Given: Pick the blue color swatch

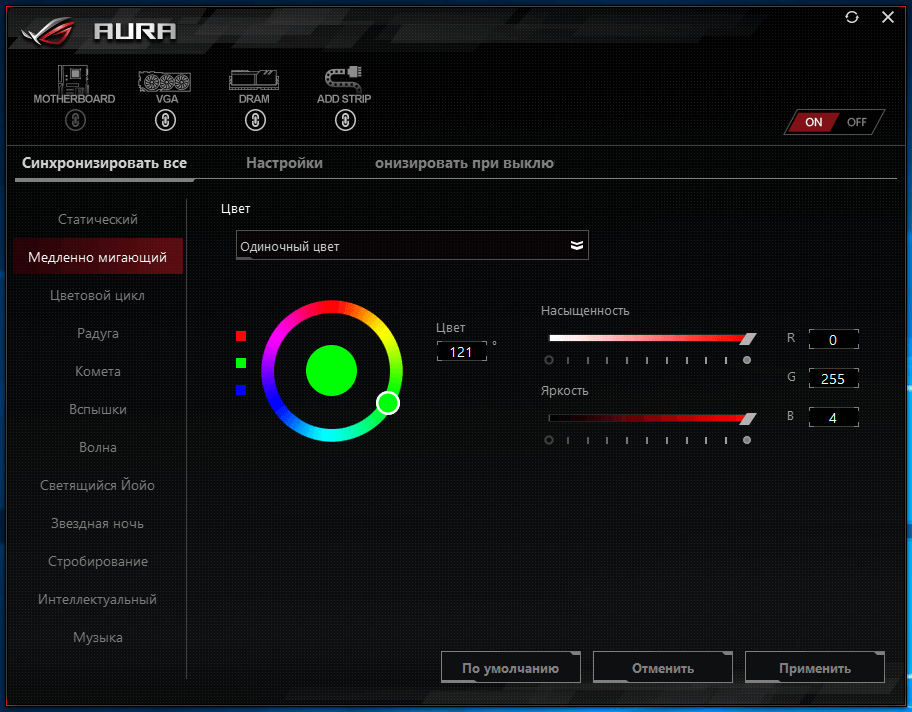Looking at the screenshot, I should pyautogui.click(x=241, y=390).
